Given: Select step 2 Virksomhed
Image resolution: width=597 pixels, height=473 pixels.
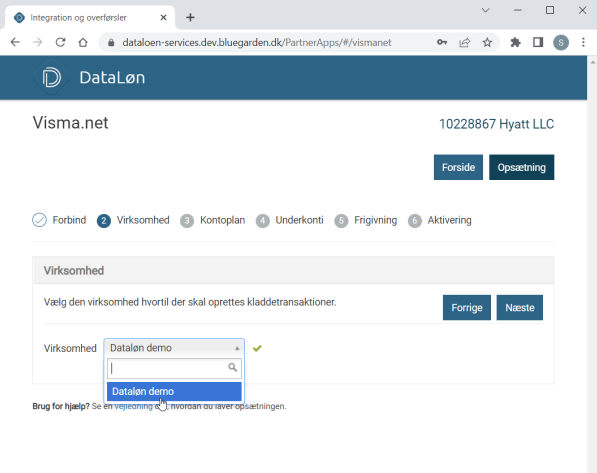Looking at the screenshot, I should click(133, 221).
